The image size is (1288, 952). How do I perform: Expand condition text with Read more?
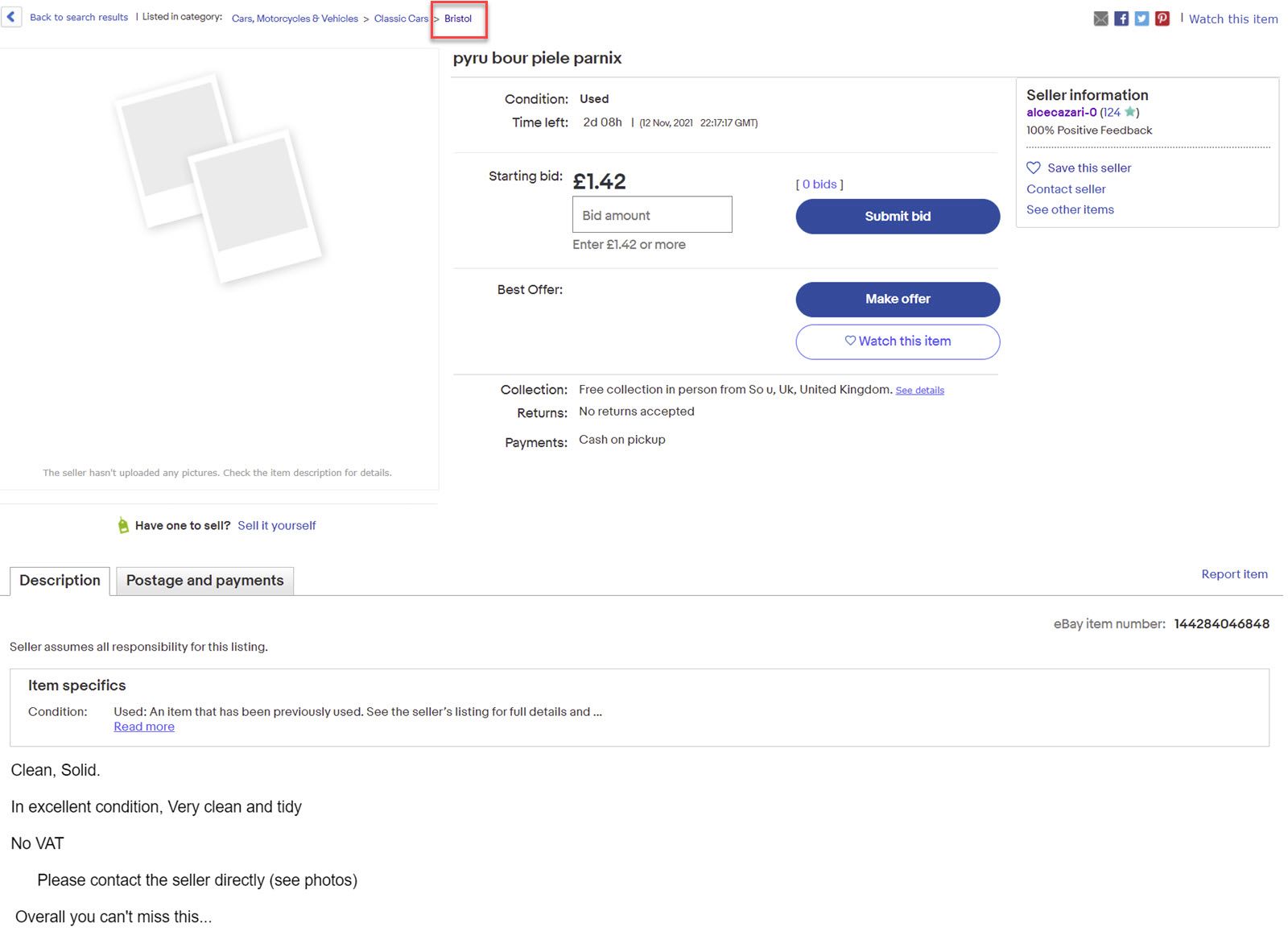click(144, 726)
